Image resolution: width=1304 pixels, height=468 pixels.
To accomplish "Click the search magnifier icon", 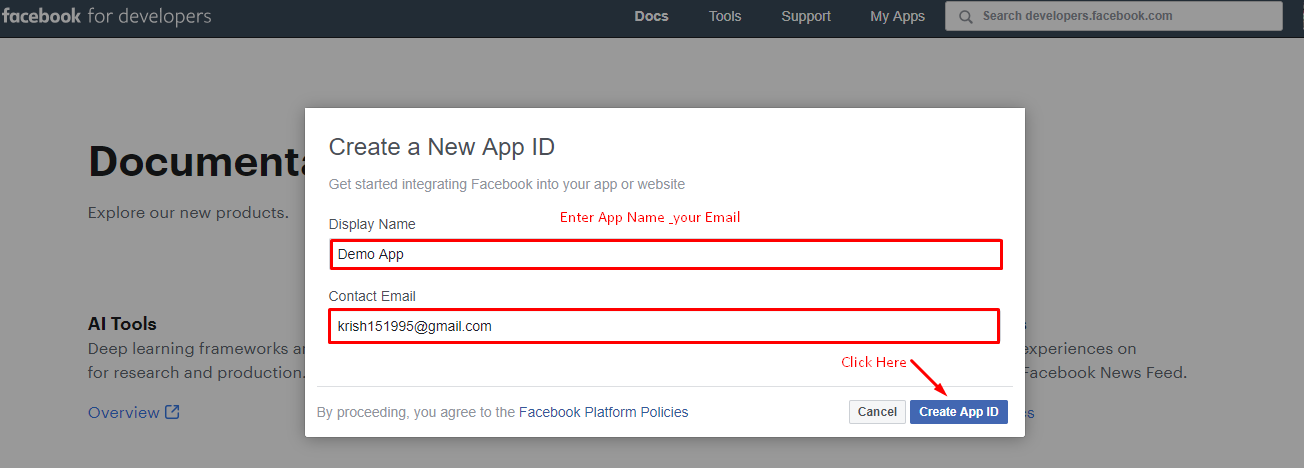I will point(965,16).
